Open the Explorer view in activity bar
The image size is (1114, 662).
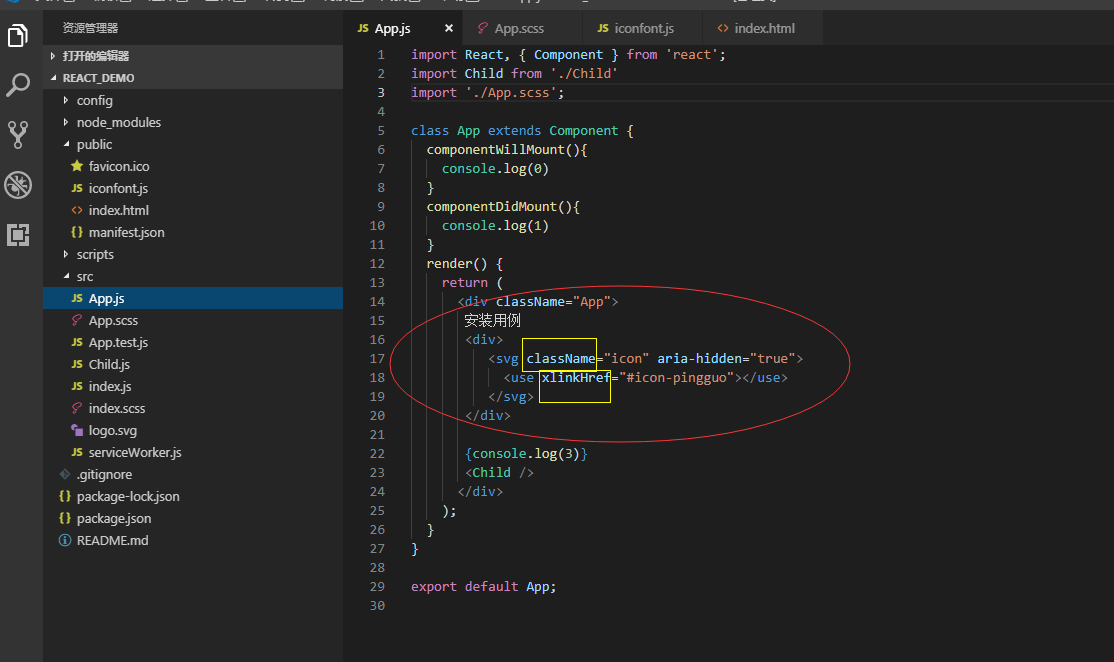coord(18,36)
